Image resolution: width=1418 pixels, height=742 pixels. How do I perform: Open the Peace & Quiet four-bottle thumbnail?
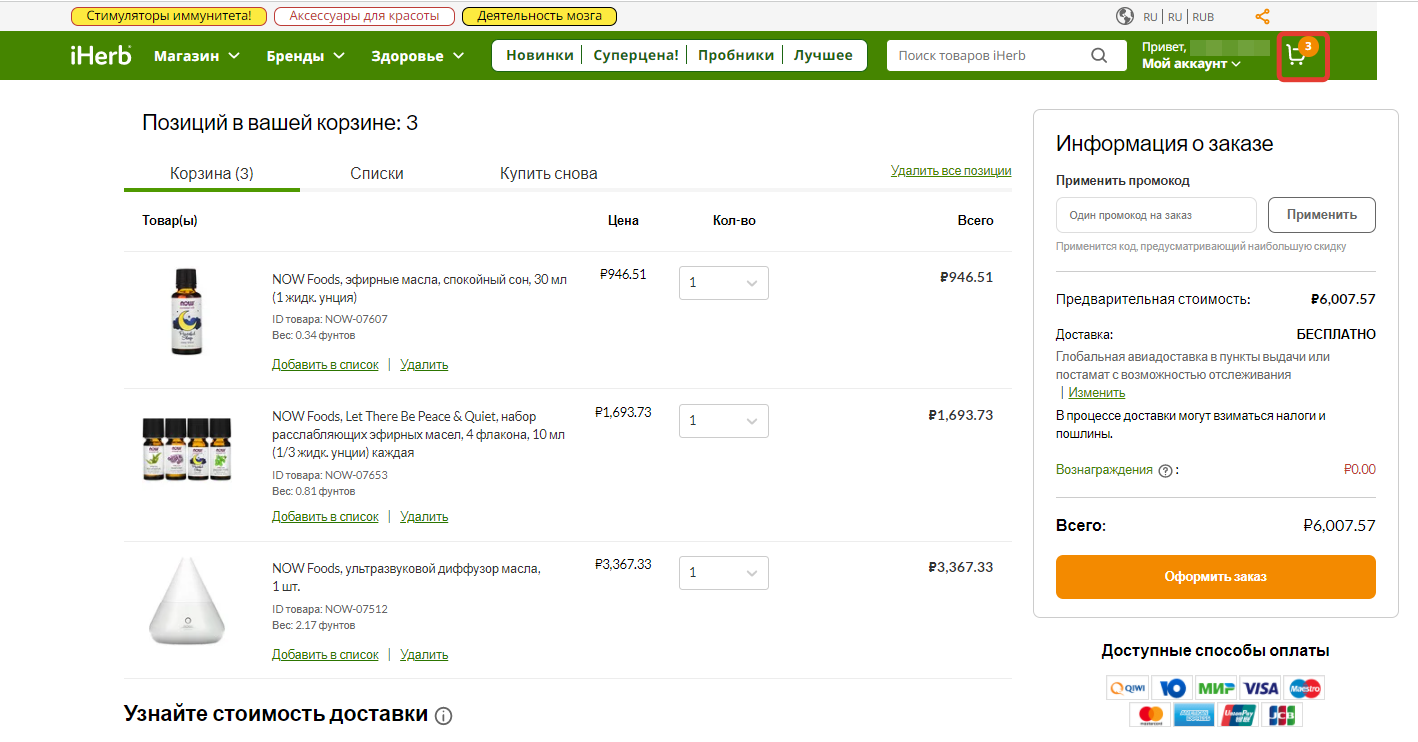(186, 450)
